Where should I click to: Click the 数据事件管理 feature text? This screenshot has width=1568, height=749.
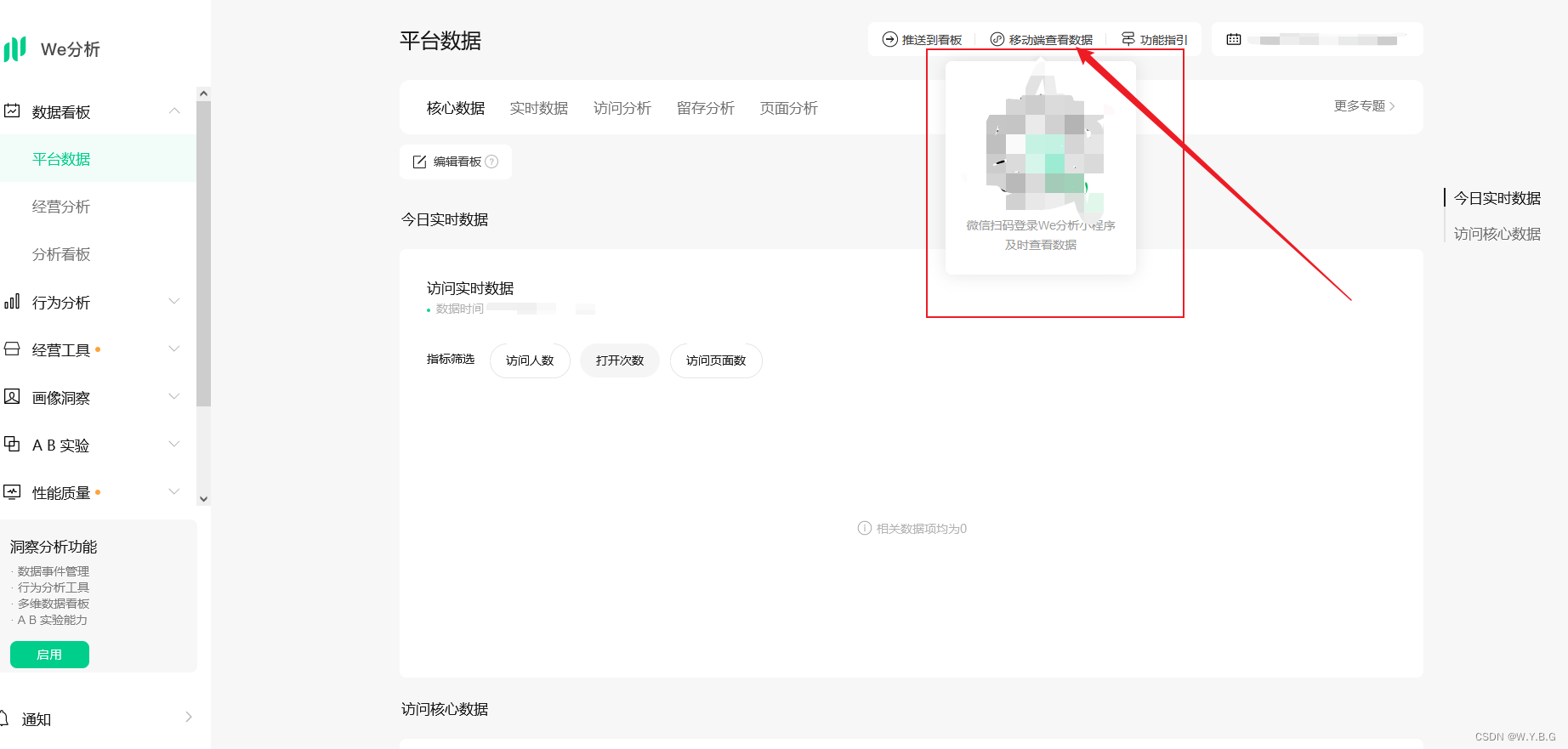(54, 571)
